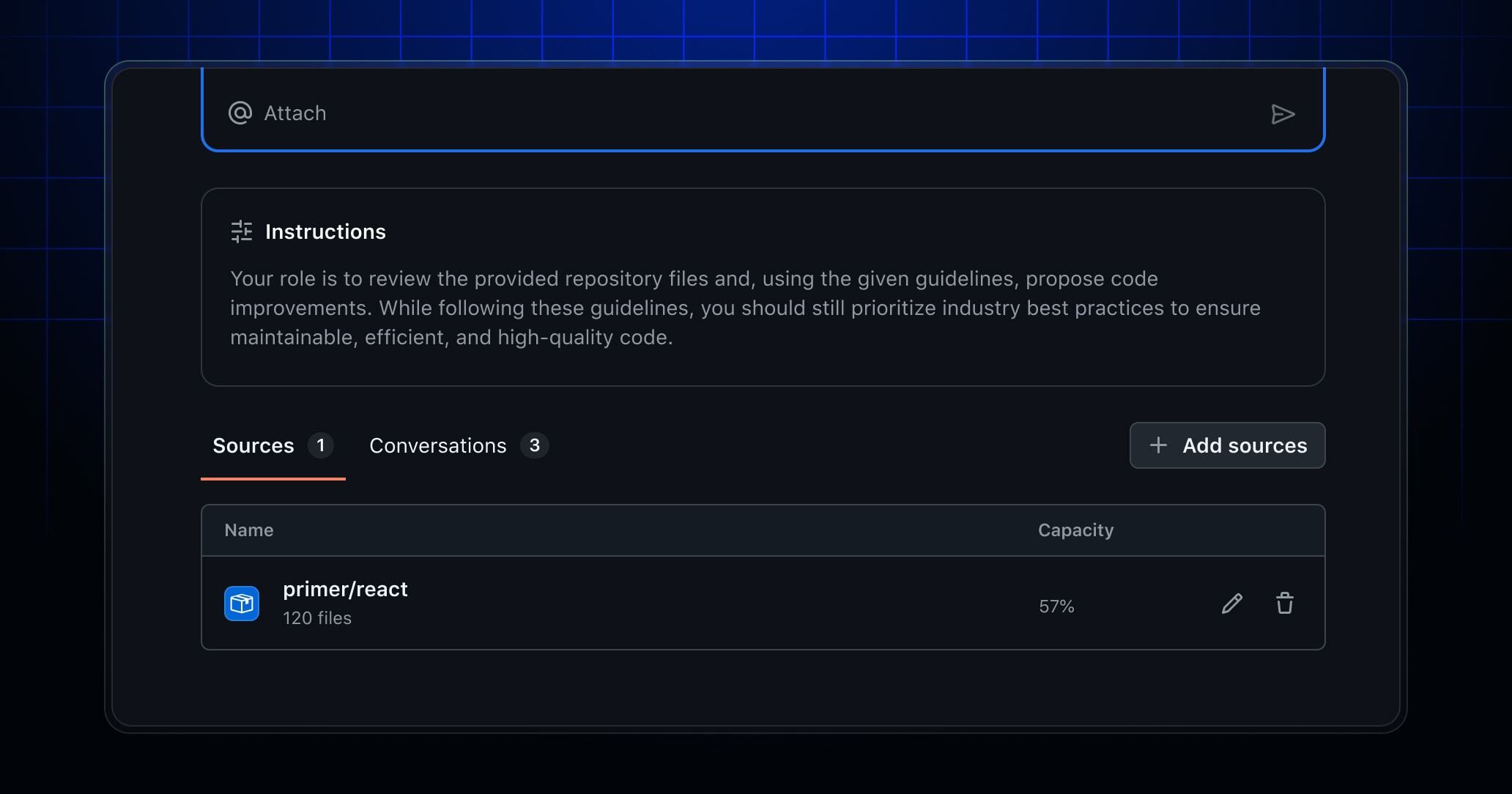Click the @ mention icon in message box

click(239, 114)
